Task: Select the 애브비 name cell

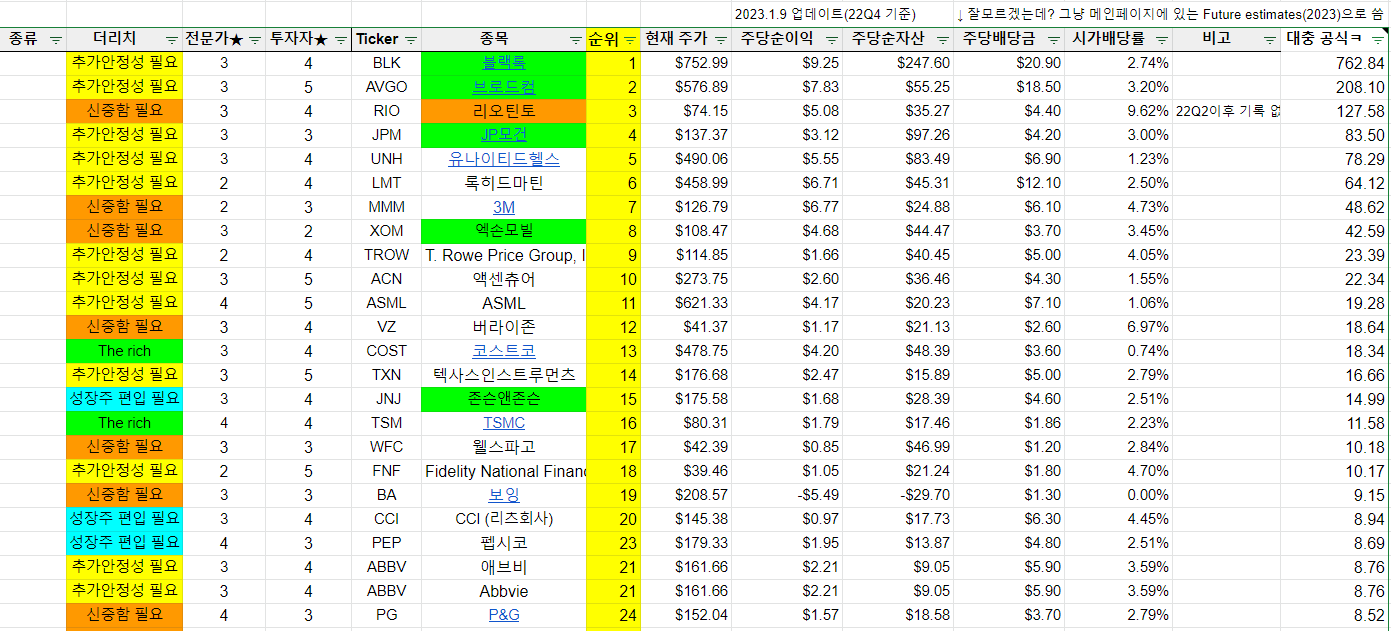Action: click(x=503, y=567)
